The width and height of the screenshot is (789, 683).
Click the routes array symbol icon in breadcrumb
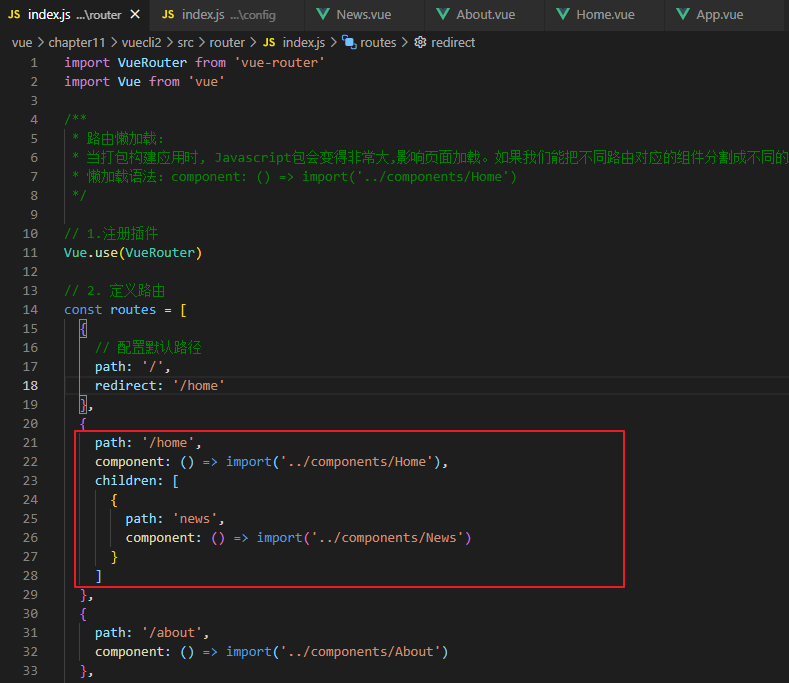click(x=349, y=42)
